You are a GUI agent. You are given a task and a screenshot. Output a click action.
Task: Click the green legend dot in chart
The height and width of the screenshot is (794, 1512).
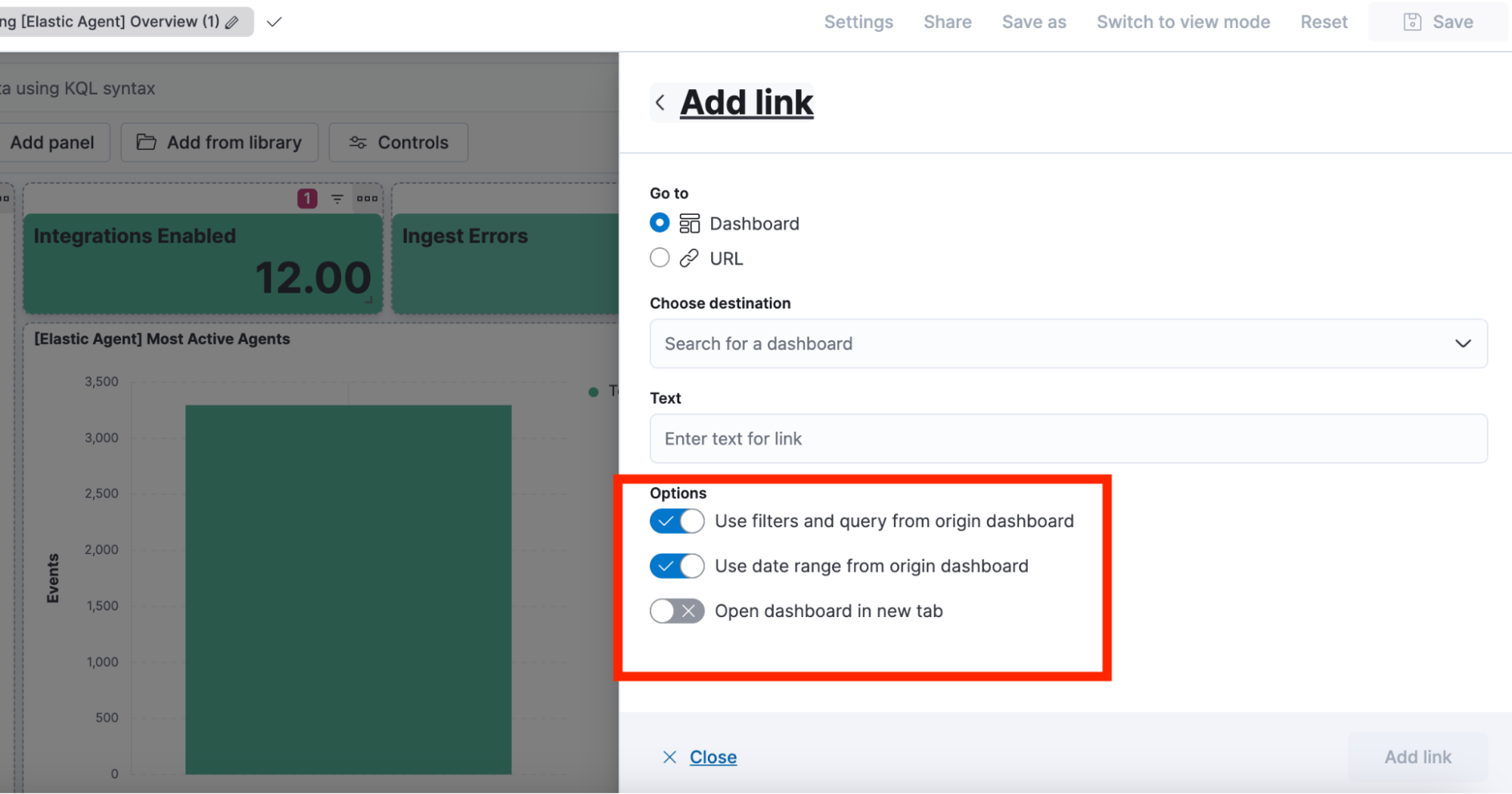(593, 392)
